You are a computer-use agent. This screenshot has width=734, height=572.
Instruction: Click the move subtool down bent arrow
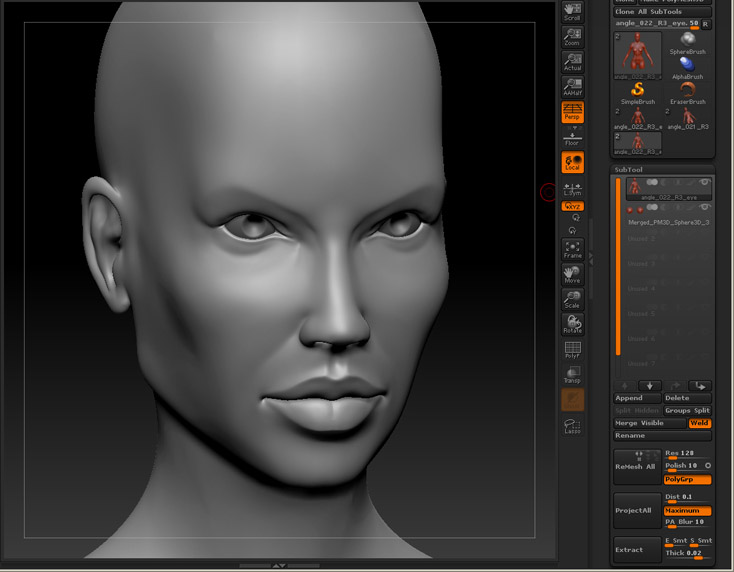click(700, 386)
